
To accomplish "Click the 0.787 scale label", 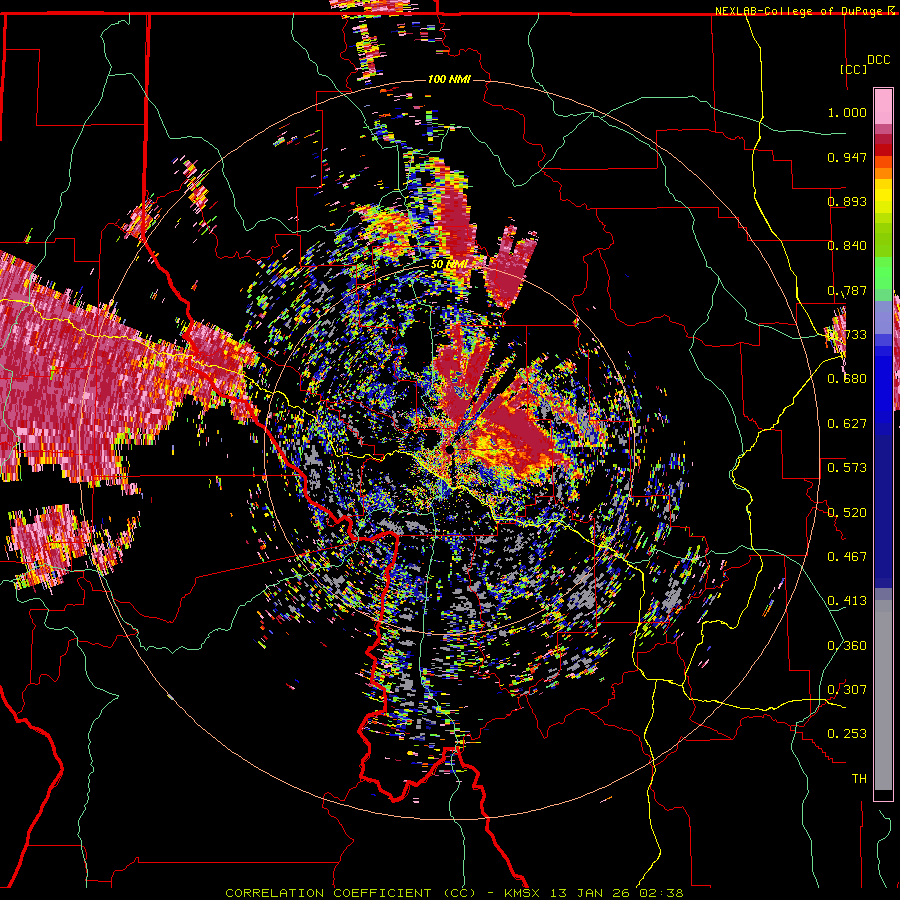I will [x=847, y=290].
